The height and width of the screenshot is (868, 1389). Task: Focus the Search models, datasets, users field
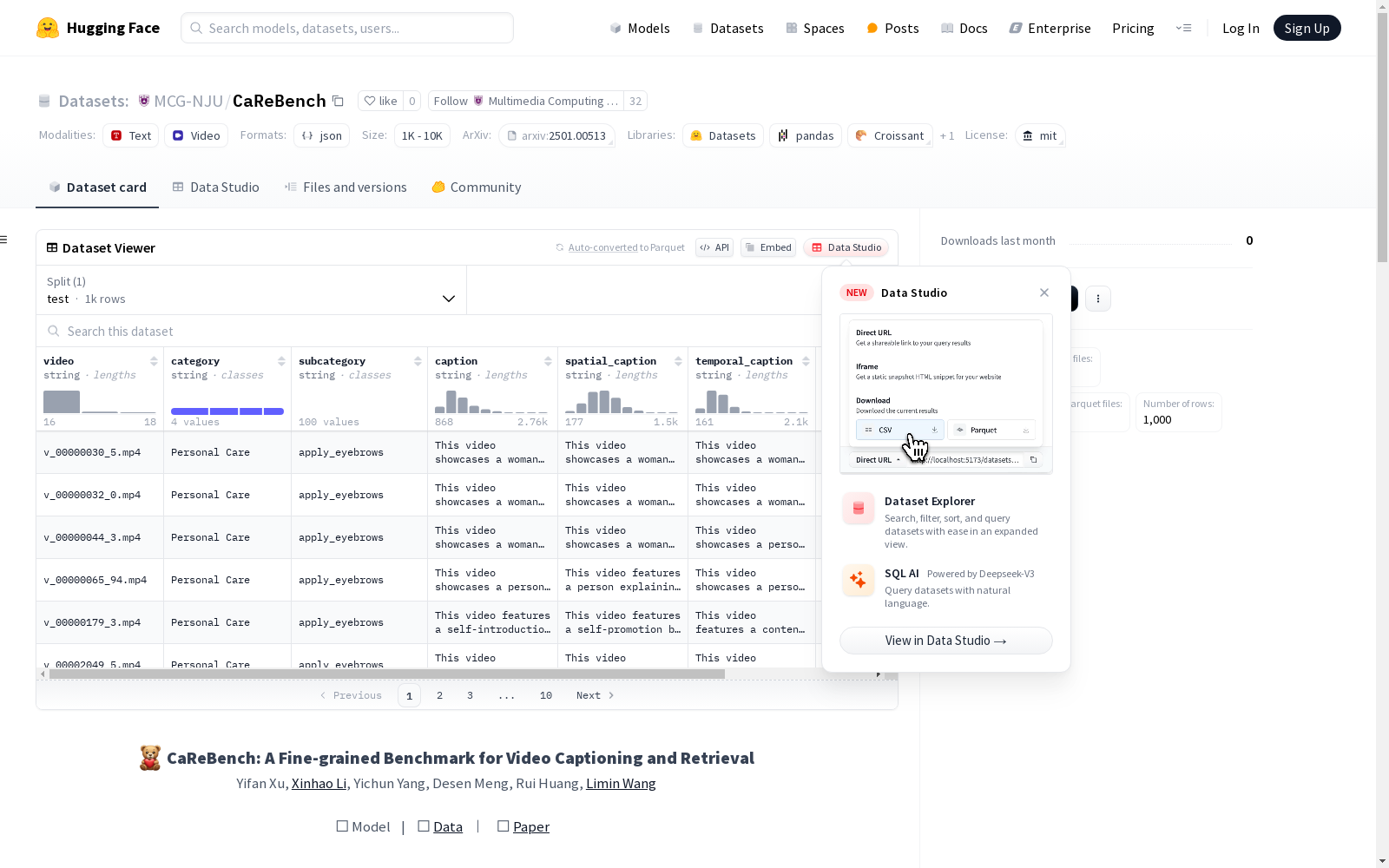point(347,28)
